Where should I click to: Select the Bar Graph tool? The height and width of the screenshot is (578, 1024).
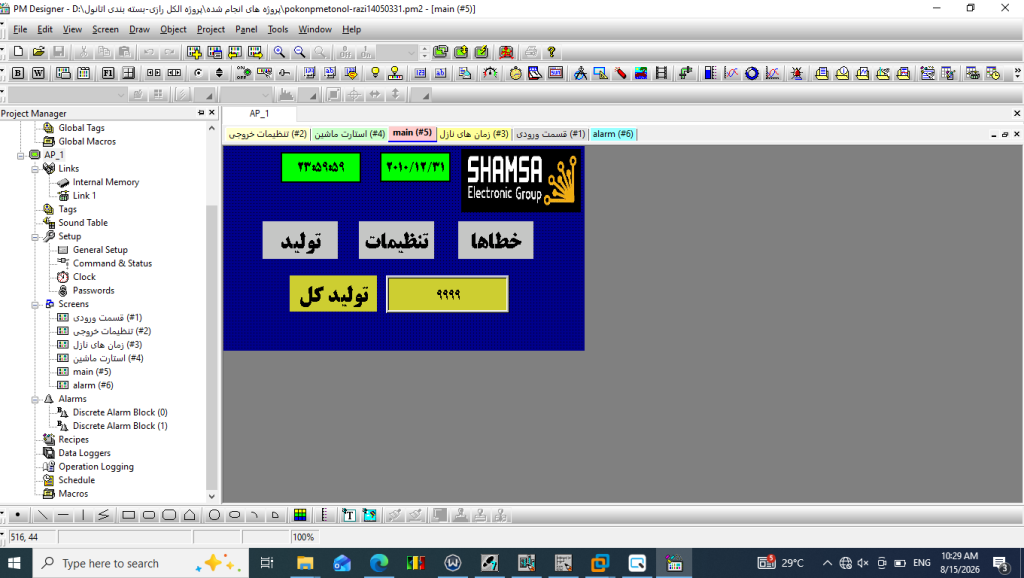pyautogui.click(x=711, y=73)
